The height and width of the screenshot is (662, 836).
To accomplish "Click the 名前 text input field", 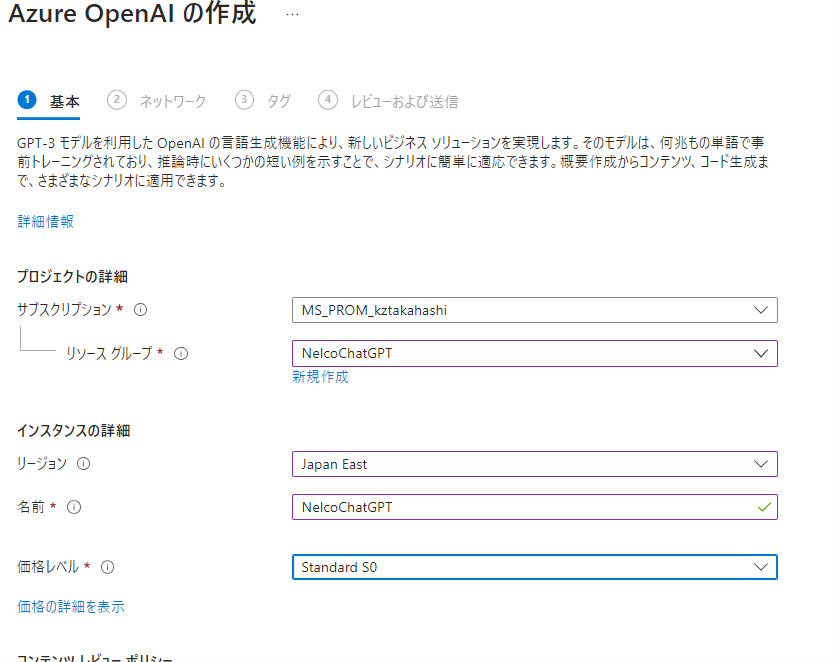I will (520, 507).
